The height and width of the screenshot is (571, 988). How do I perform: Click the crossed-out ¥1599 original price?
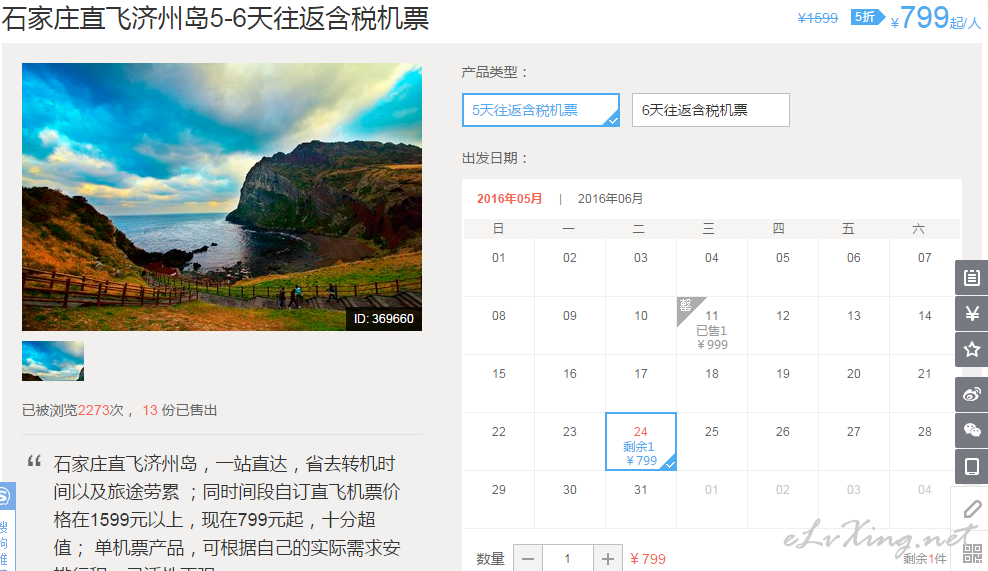coord(818,18)
